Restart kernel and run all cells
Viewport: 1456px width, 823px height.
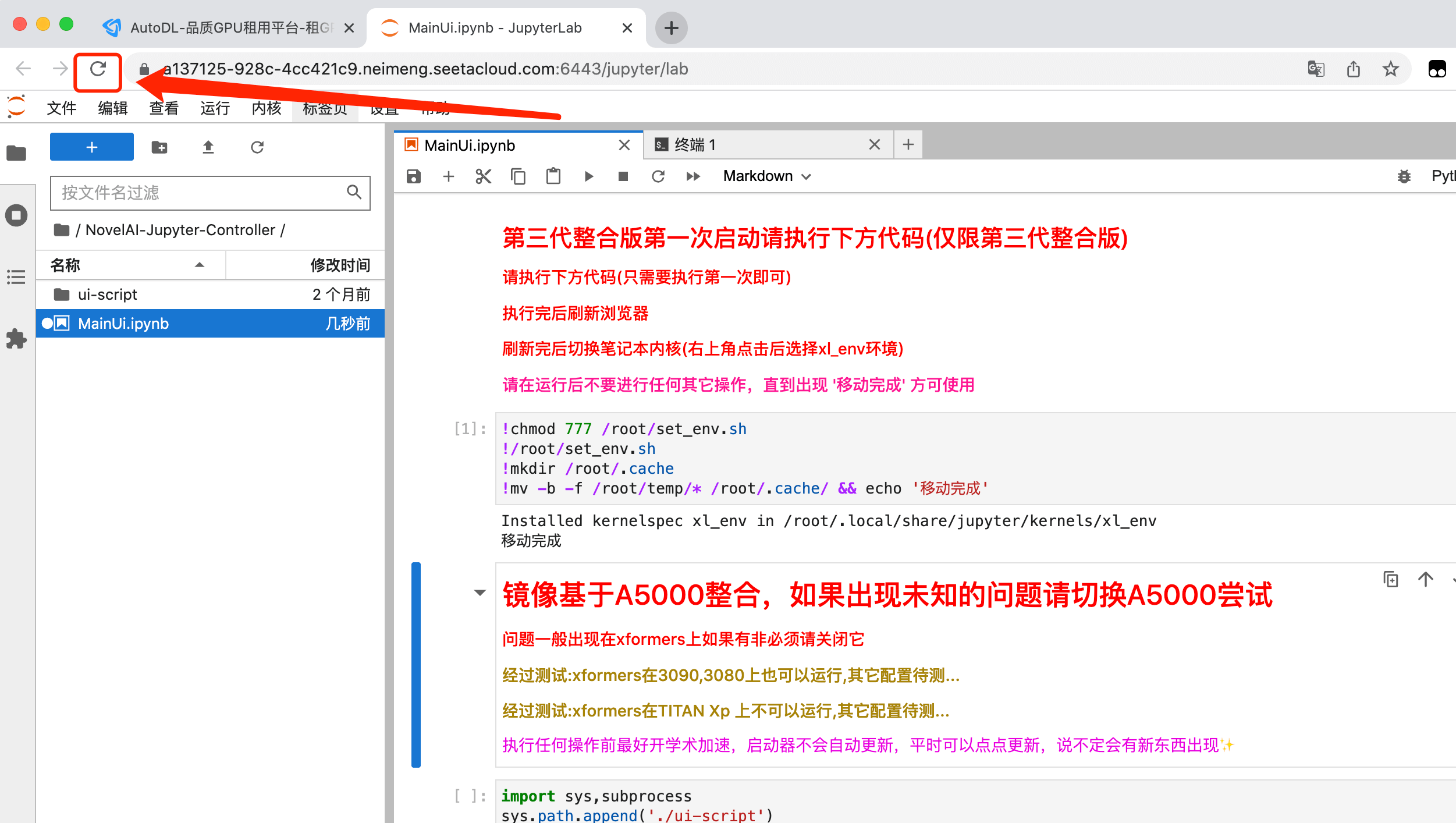point(693,176)
